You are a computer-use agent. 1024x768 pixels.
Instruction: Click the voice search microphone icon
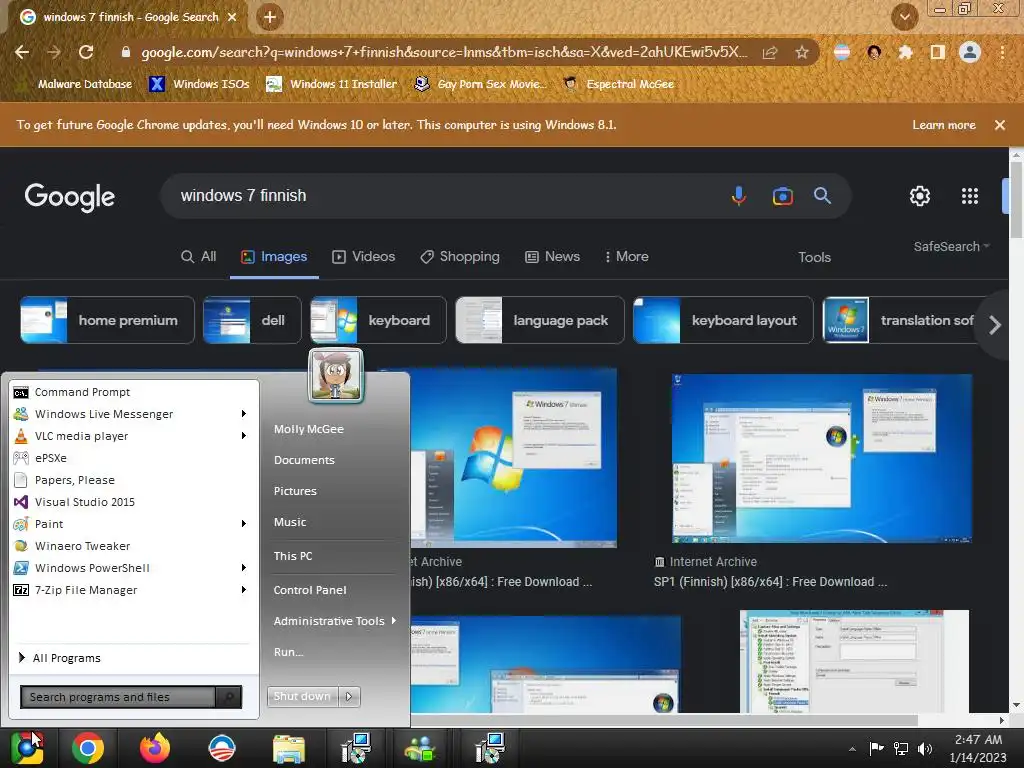pyautogui.click(x=739, y=195)
